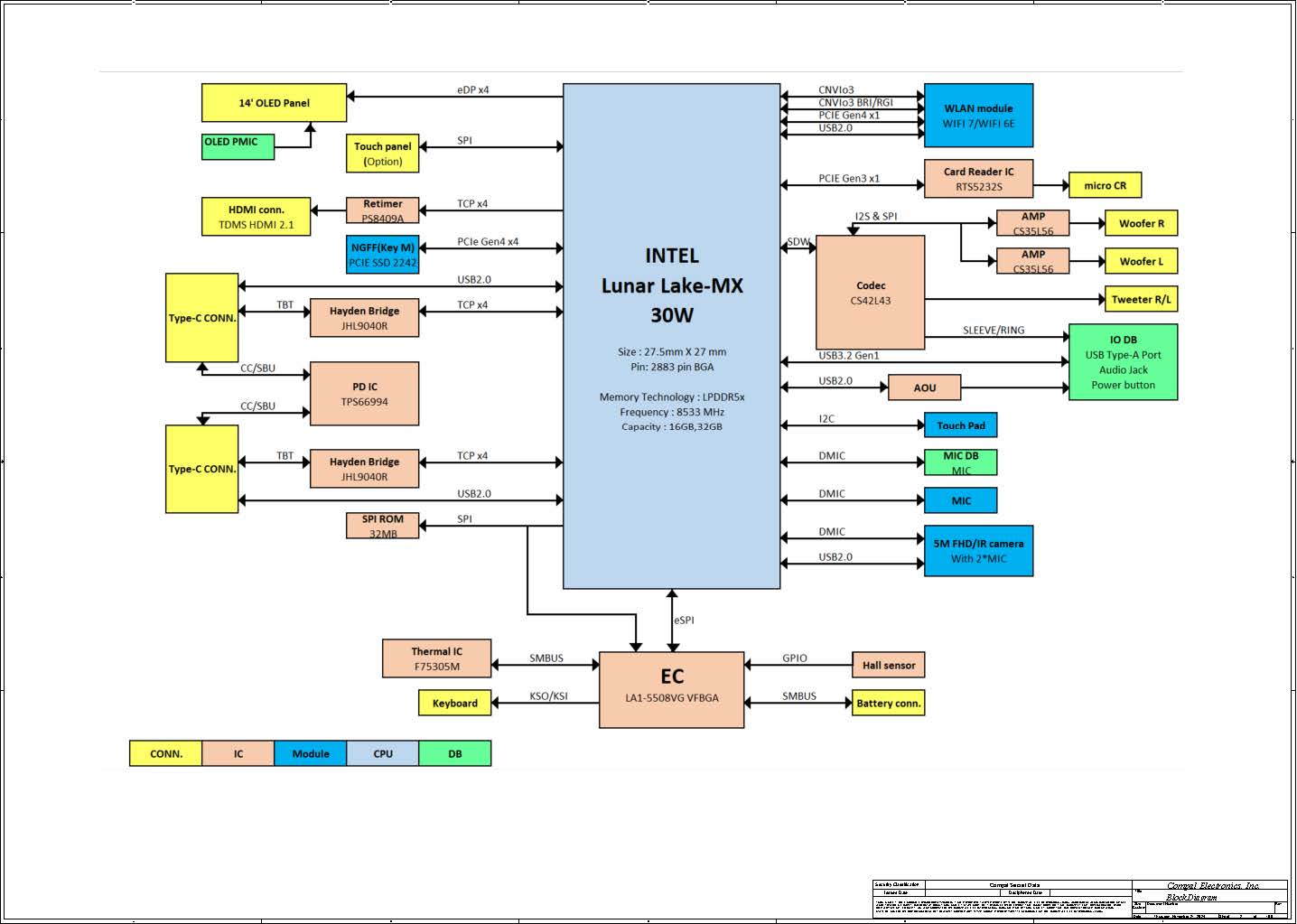Click the Touch panel (Option) block
1297x924 pixels.
click(x=382, y=154)
